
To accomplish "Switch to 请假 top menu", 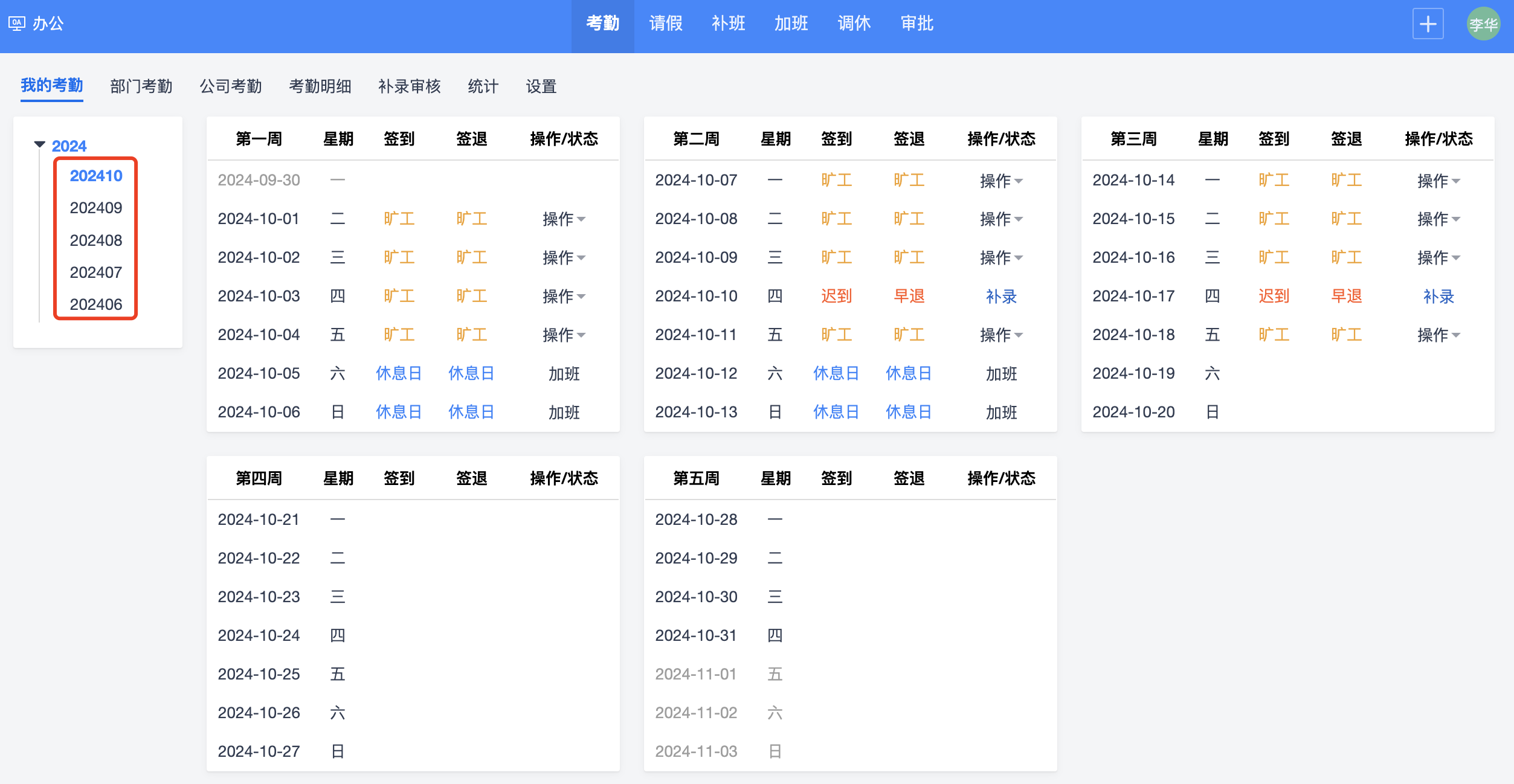I will [666, 24].
